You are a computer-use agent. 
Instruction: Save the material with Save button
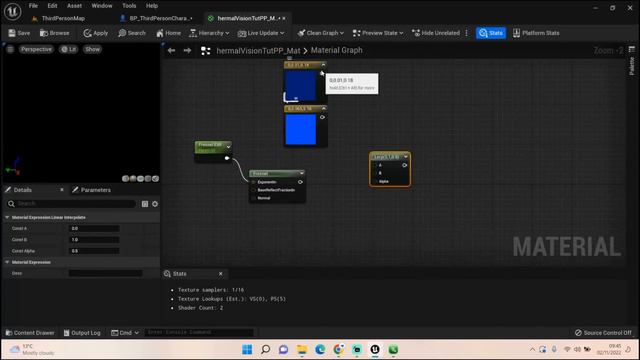[19, 33]
